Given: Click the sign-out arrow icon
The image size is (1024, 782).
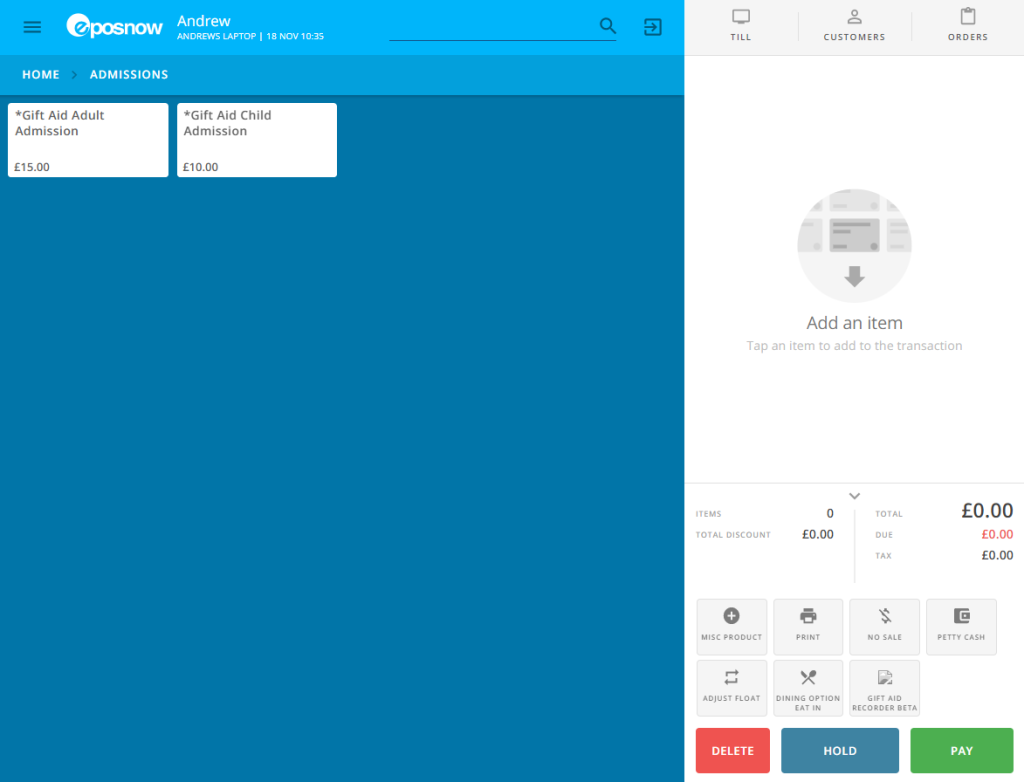Looking at the screenshot, I should [x=652, y=27].
